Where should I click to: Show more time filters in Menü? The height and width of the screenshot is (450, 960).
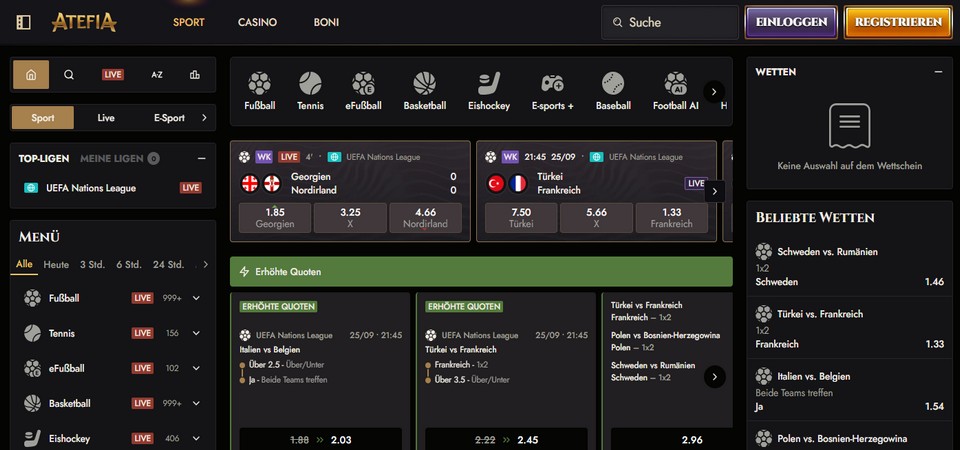pyautogui.click(x=205, y=264)
